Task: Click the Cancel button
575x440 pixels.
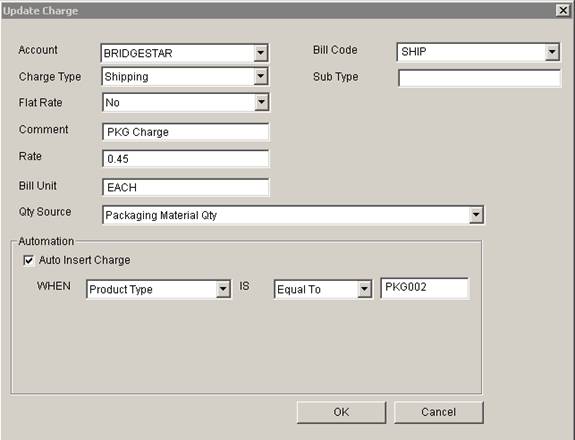Action: 439,412
